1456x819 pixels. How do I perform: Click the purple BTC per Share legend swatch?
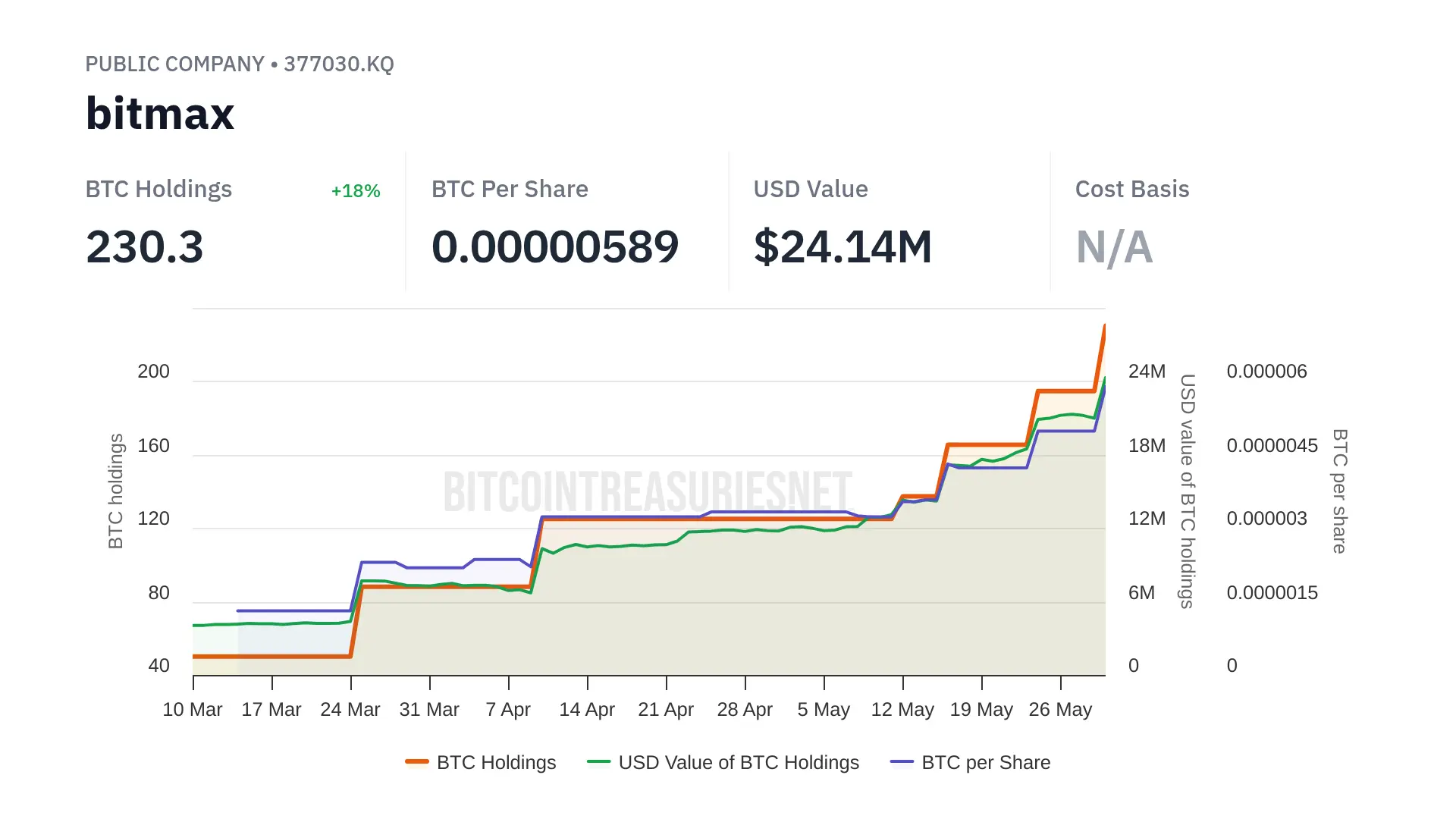pos(902,762)
